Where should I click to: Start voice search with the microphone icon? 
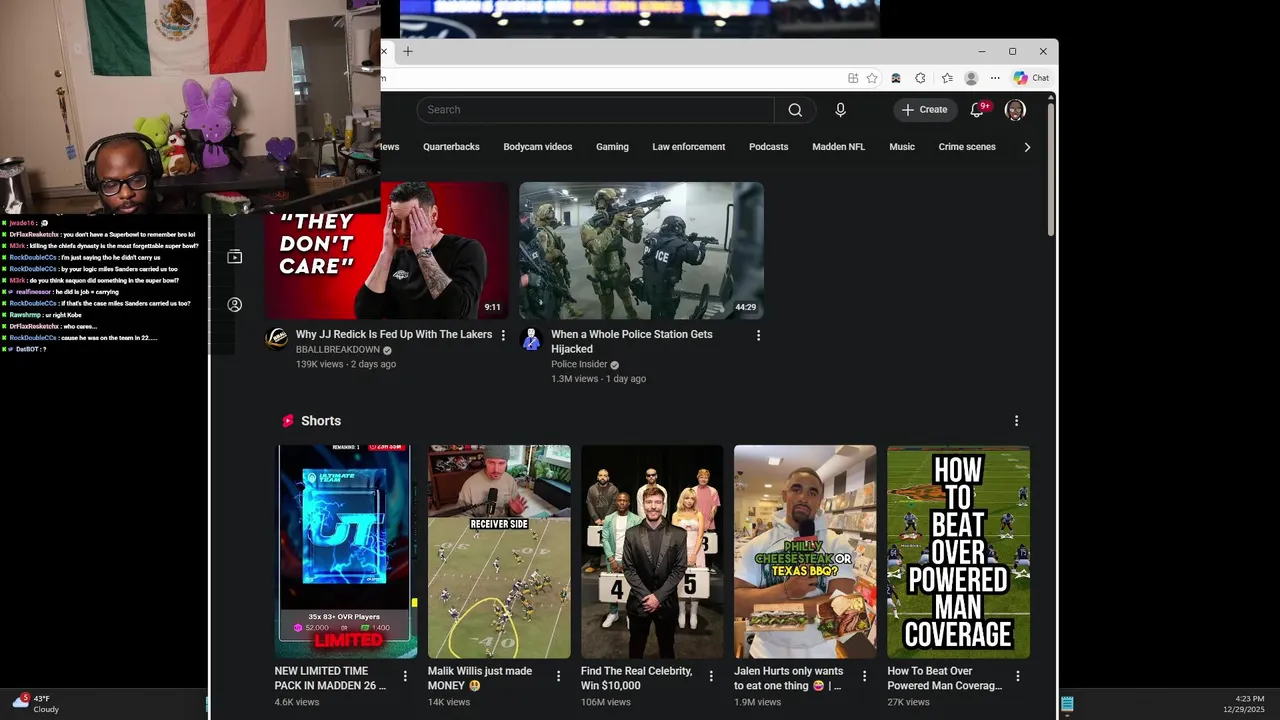[840, 110]
